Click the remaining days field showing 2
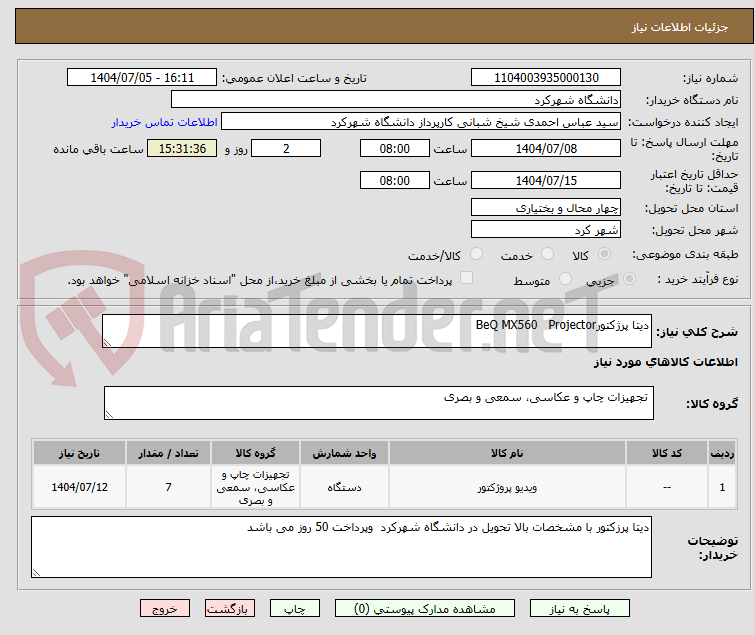Viewport: 755px width, 635px height. click(286, 148)
